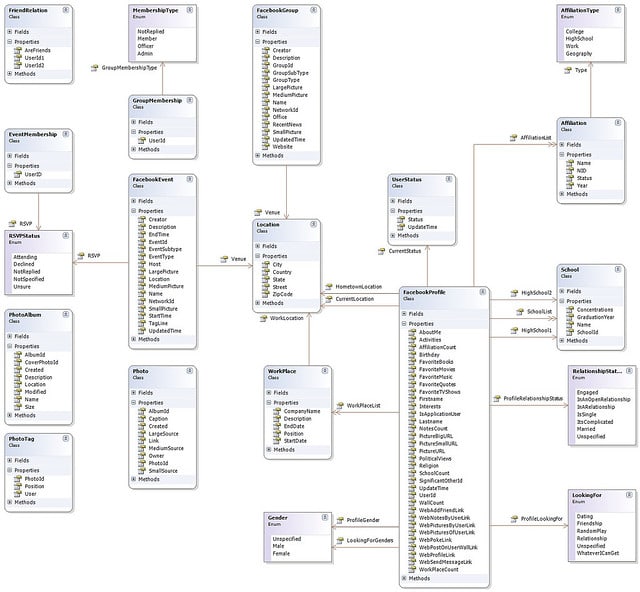
Task: Expand Methods section of PhotoTag
Action: coord(9,502)
